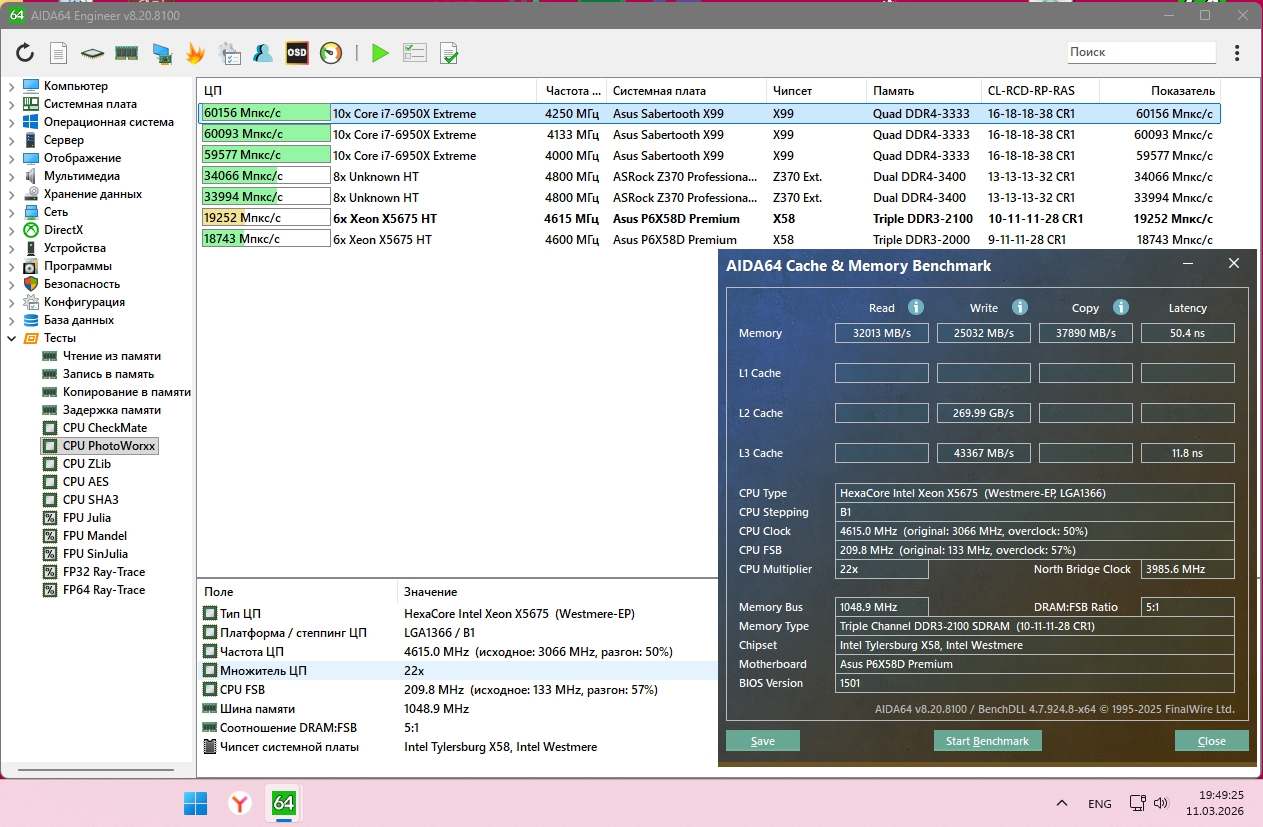1263x827 pixels.
Task: Select FP64 Ray-Trace test
Action: point(103,590)
